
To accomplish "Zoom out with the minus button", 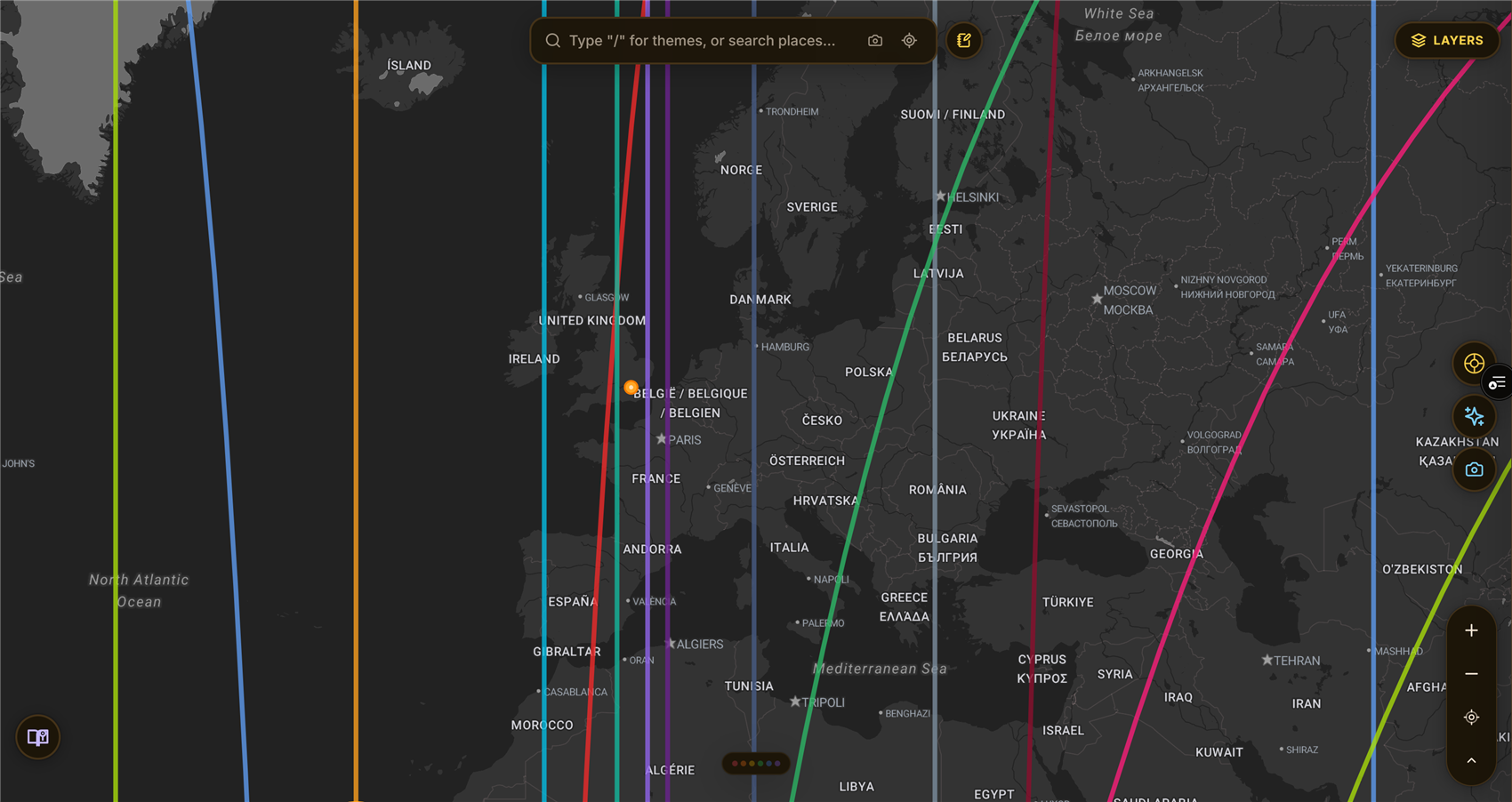I will (1471, 674).
